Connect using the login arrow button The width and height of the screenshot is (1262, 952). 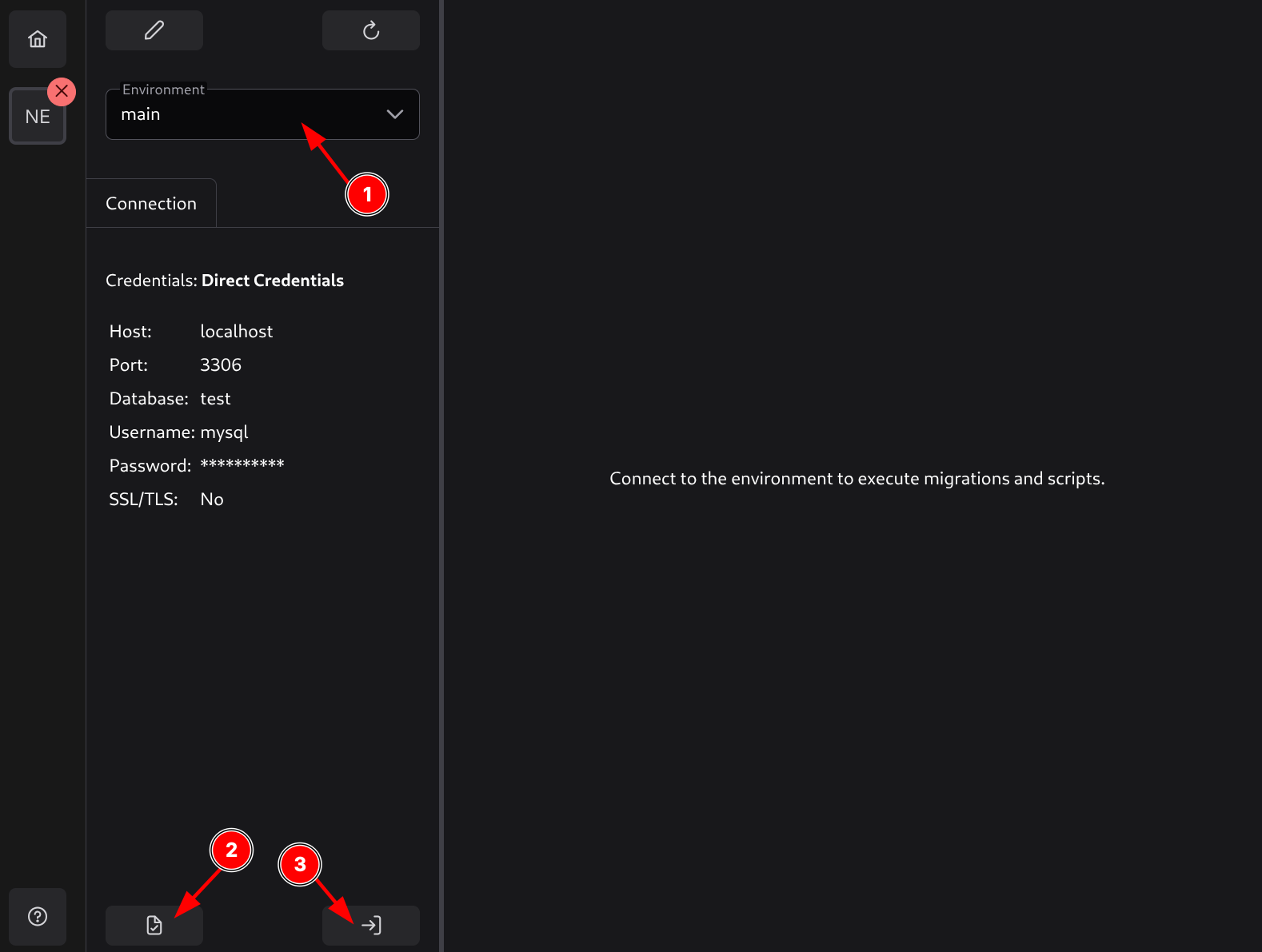(371, 925)
